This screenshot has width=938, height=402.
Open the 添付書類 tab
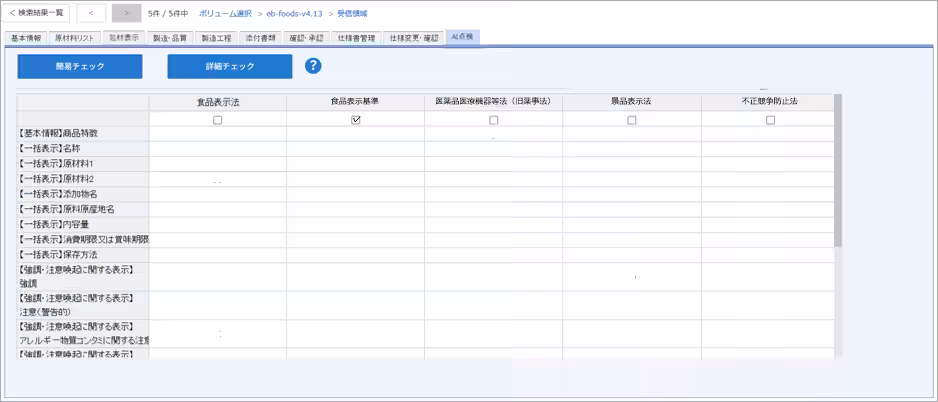261,38
